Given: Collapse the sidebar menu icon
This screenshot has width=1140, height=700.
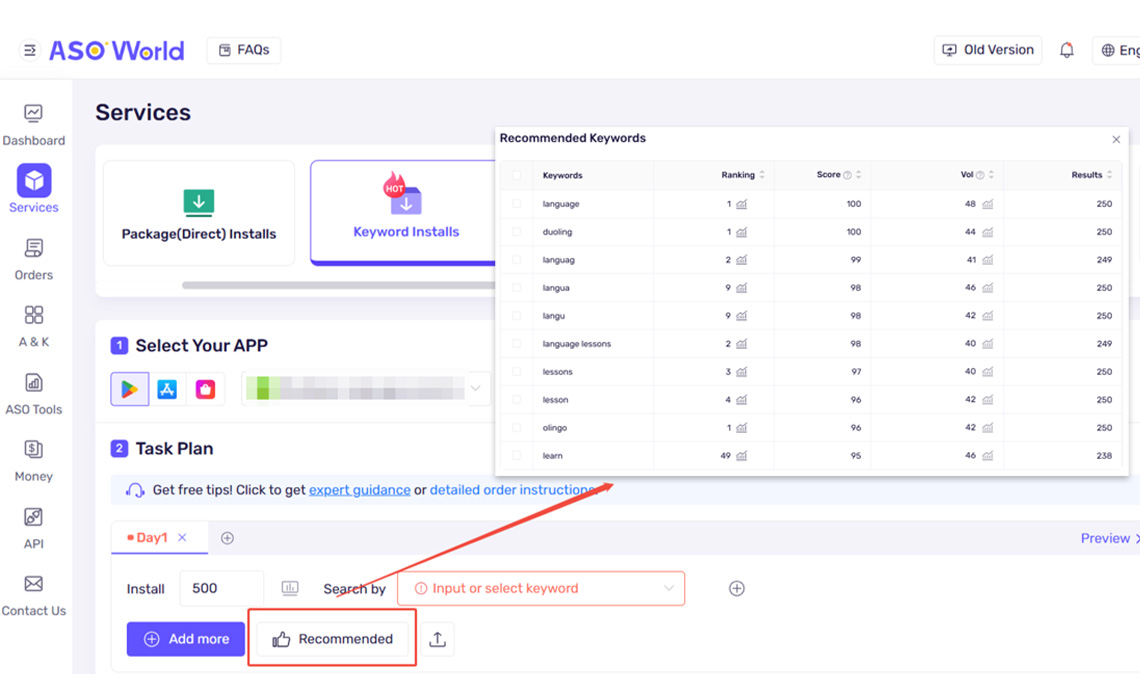Looking at the screenshot, I should point(30,50).
